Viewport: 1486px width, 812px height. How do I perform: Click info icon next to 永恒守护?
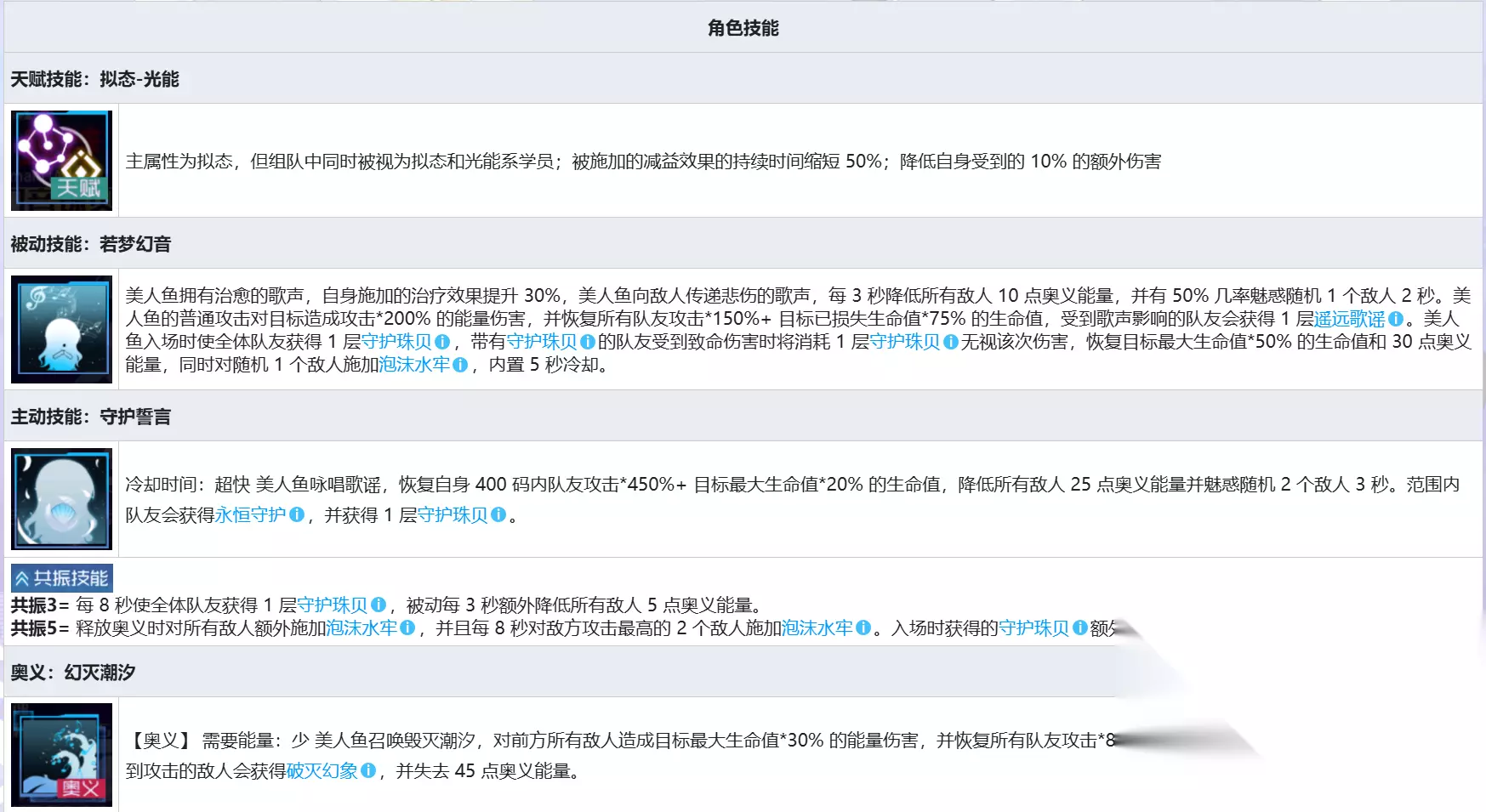297,514
